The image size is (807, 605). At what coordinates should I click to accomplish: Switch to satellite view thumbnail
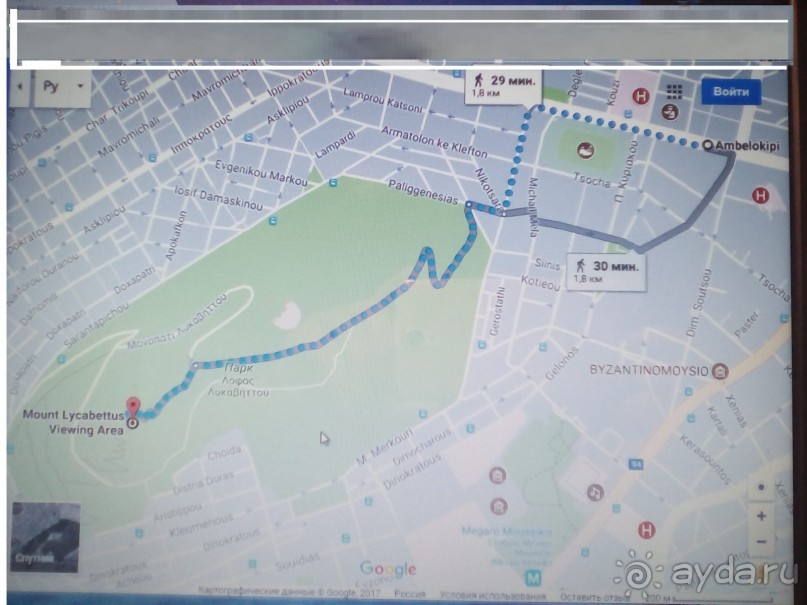pos(45,536)
